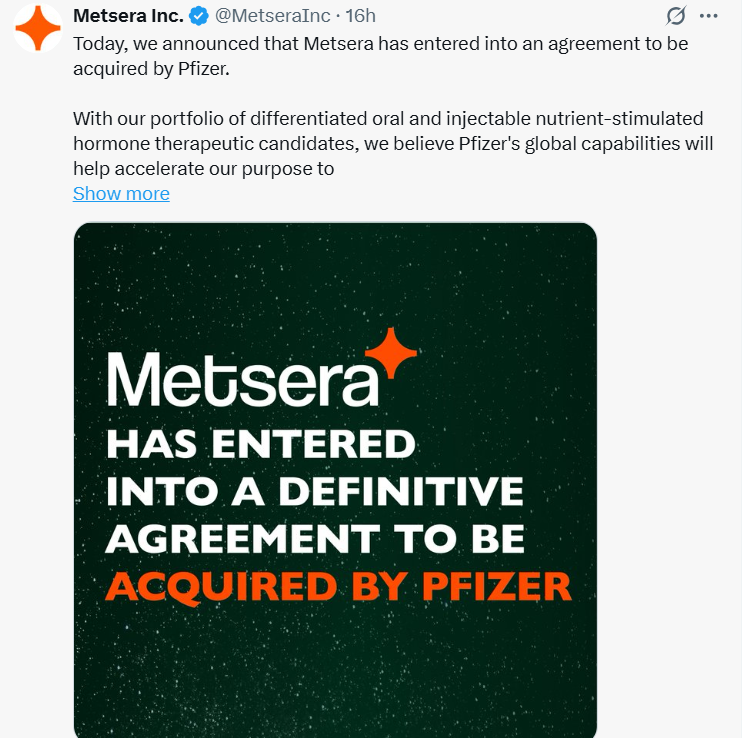Open the Metsera Inc. display name link

(x=127, y=17)
